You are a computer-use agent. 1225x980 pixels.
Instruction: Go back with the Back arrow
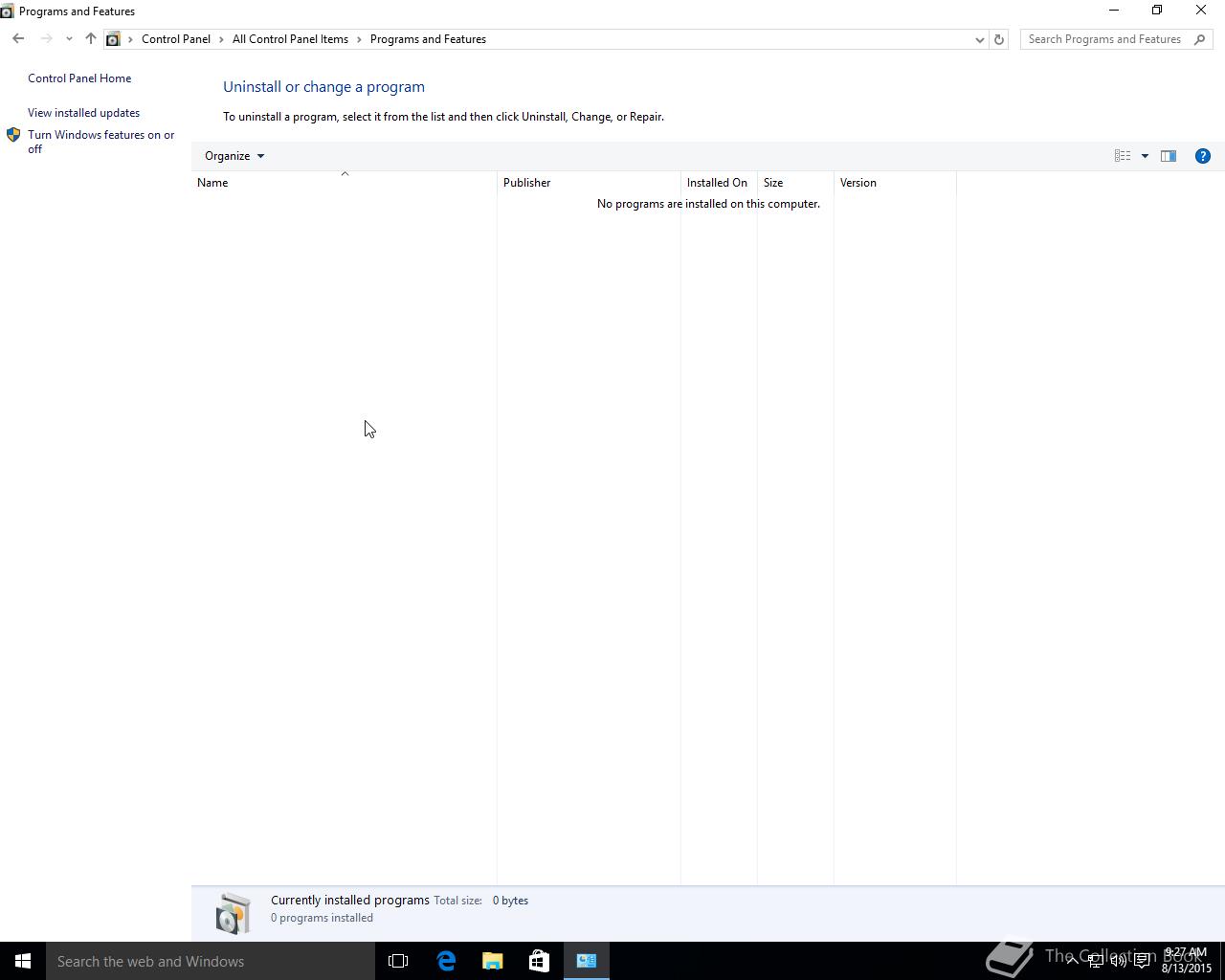coord(18,39)
